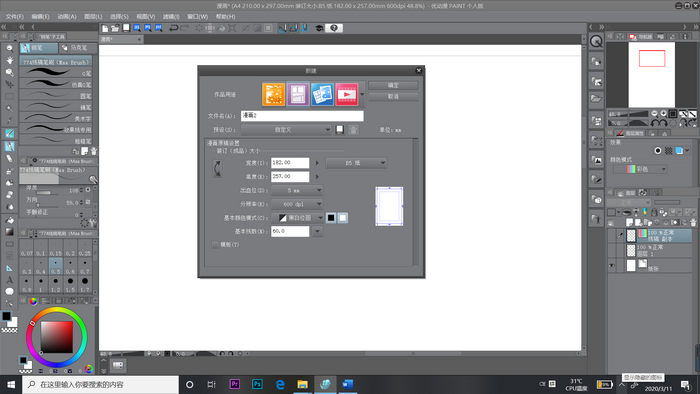Open the 预设 preset dropdown 自定义
The width and height of the screenshot is (700, 394).
[286, 130]
